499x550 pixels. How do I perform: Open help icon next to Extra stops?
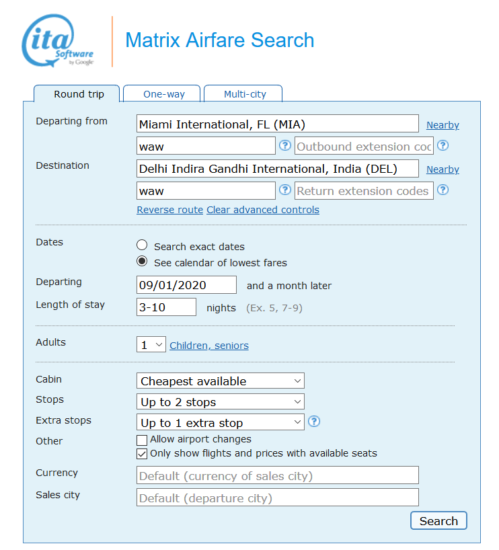pos(314,421)
